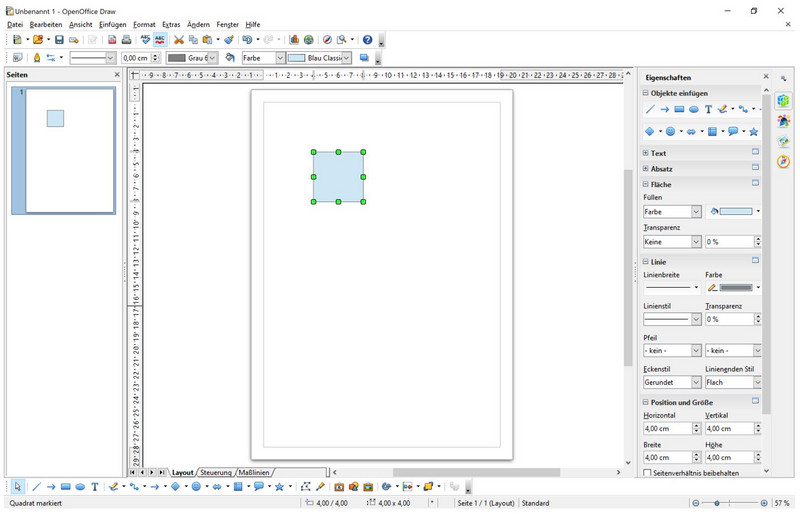This screenshot has width=800, height=514.
Task: Switch to the Steuerung layer tab
Action: coord(215,472)
